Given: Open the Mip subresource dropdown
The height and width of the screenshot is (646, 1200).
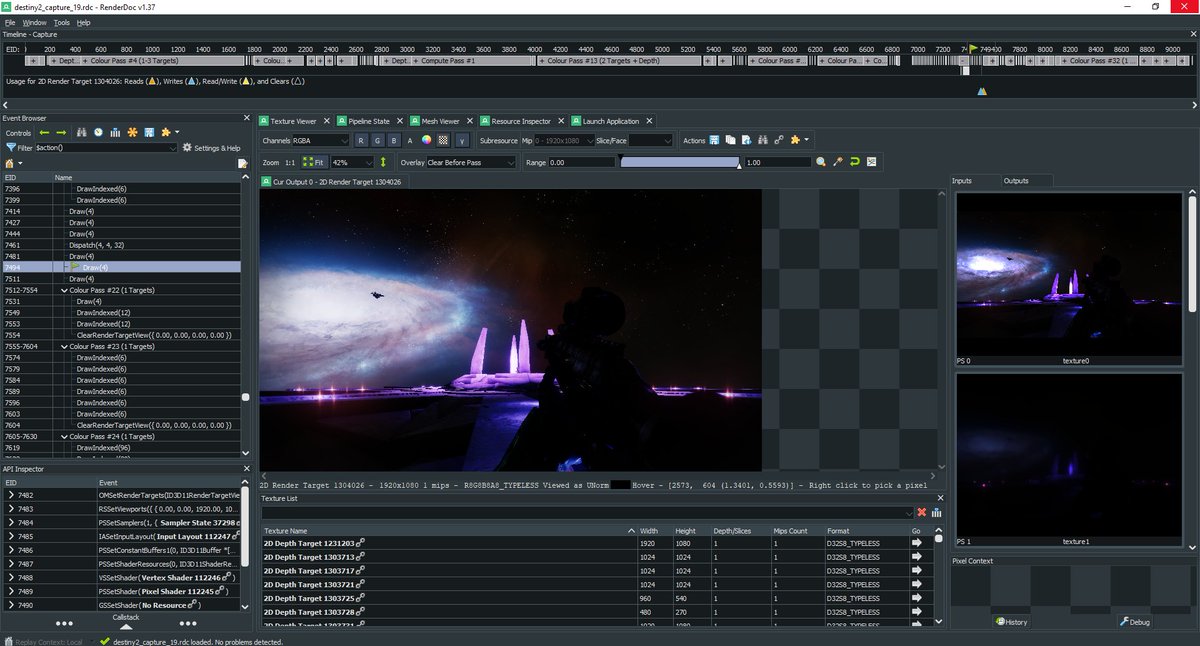Looking at the screenshot, I should (565, 140).
